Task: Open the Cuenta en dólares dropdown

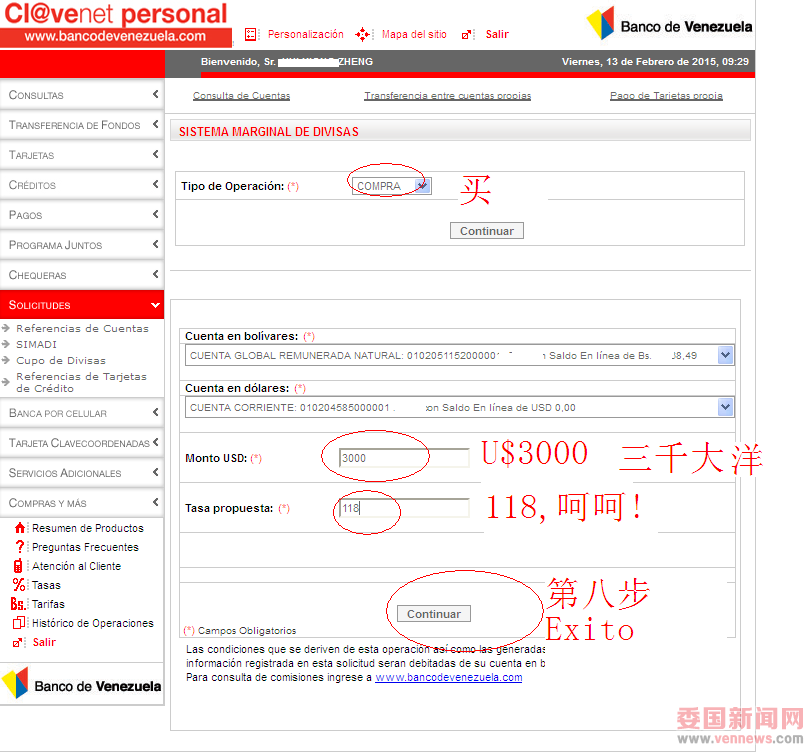Action: (459, 407)
